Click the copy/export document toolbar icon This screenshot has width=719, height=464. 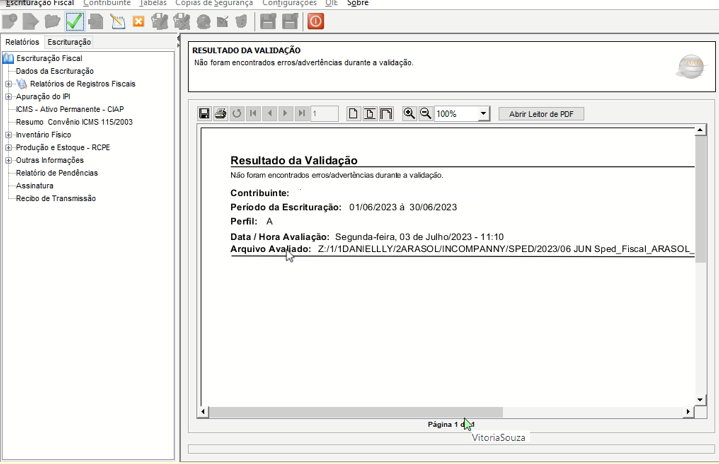pos(96,22)
